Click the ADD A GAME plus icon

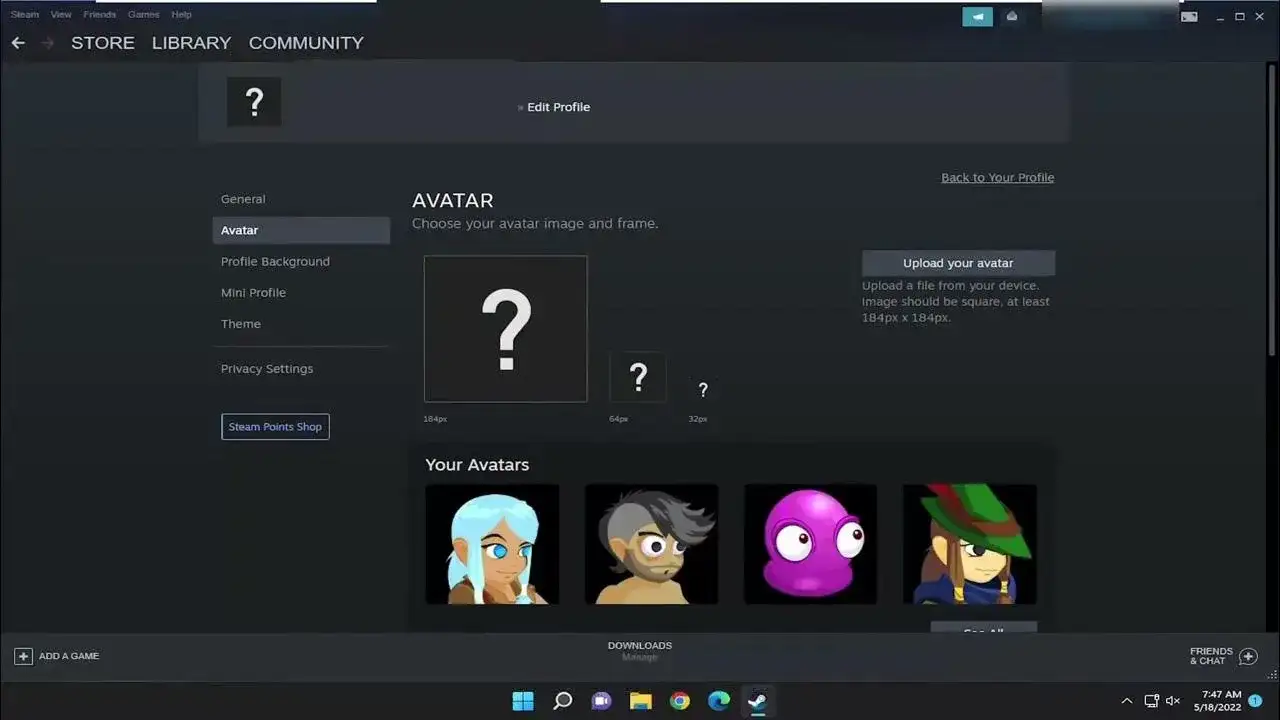pyautogui.click(x=22, y=656)
